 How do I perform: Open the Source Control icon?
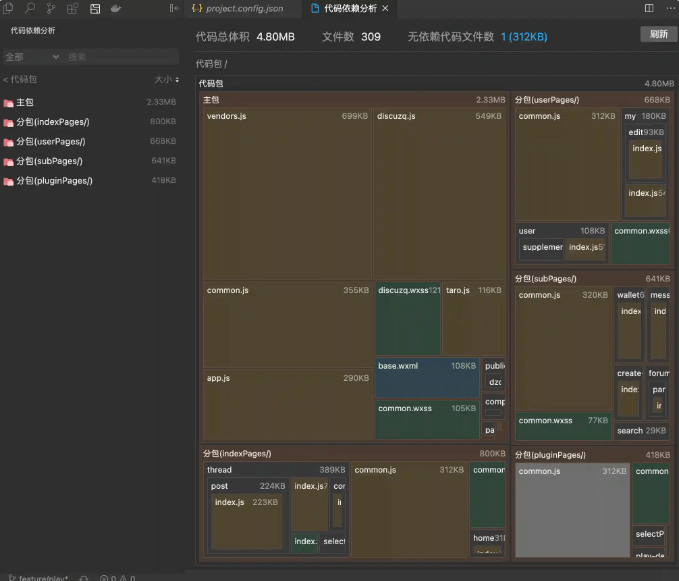pyautogui.click(x=51, y=8)
